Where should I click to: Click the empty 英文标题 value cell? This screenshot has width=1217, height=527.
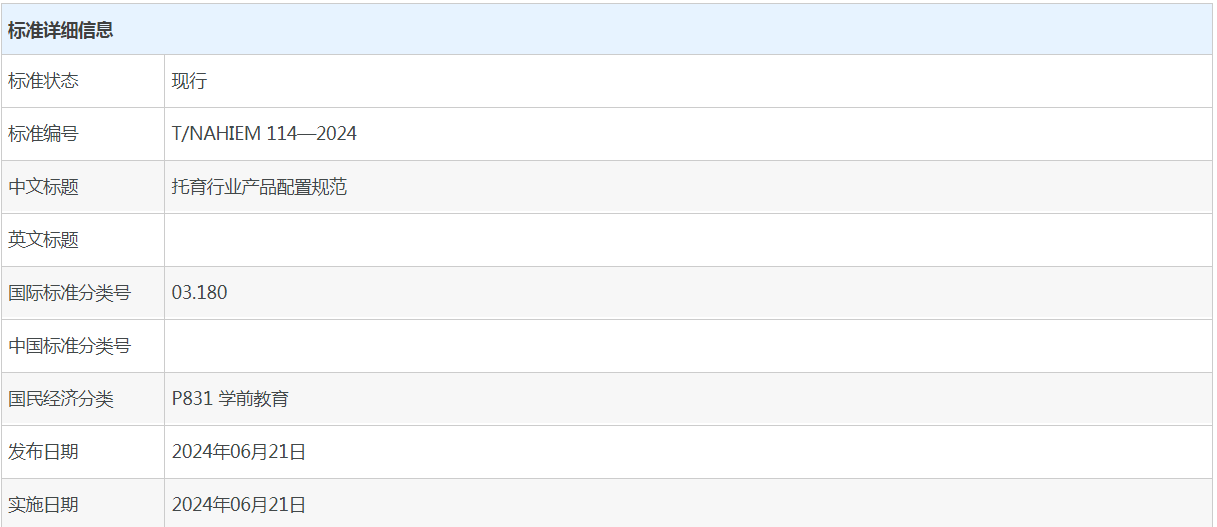tap(688, 240)
